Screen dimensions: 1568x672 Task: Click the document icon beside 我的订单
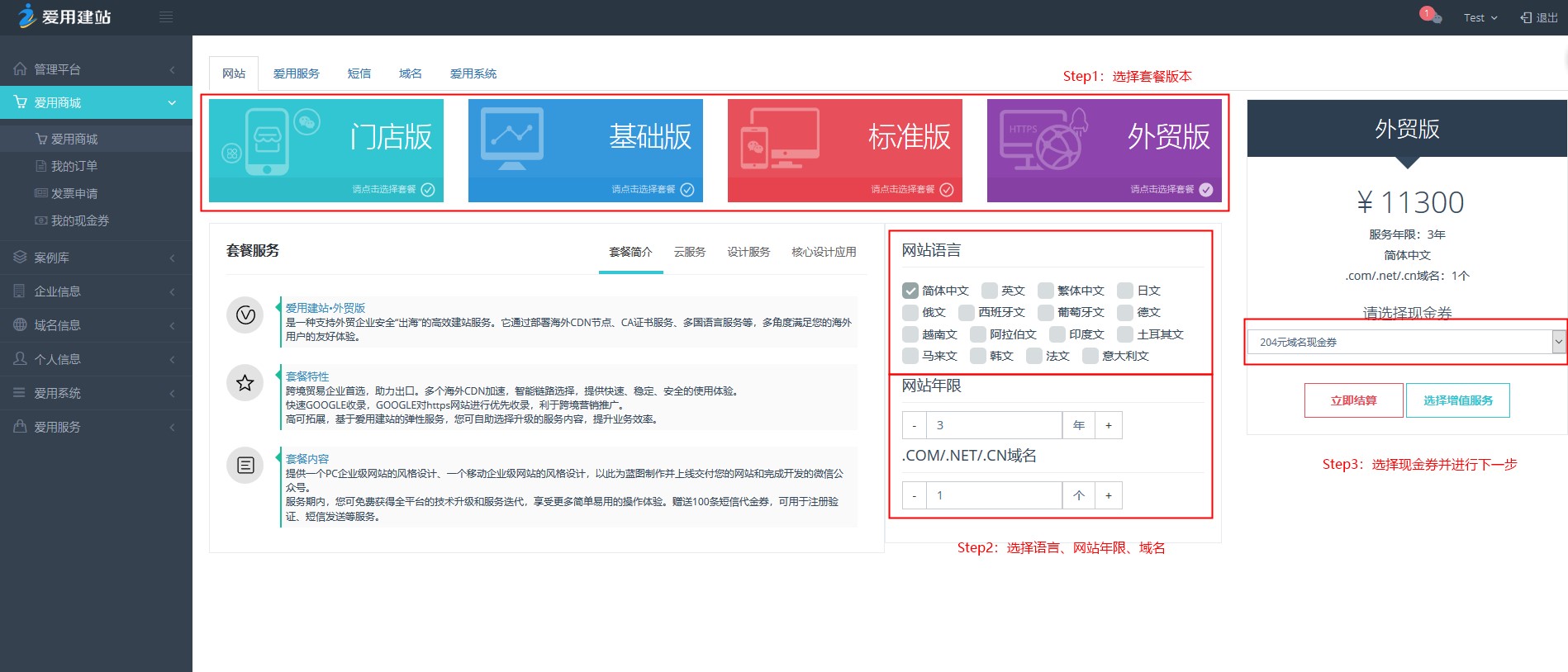(x=40, y=166)
